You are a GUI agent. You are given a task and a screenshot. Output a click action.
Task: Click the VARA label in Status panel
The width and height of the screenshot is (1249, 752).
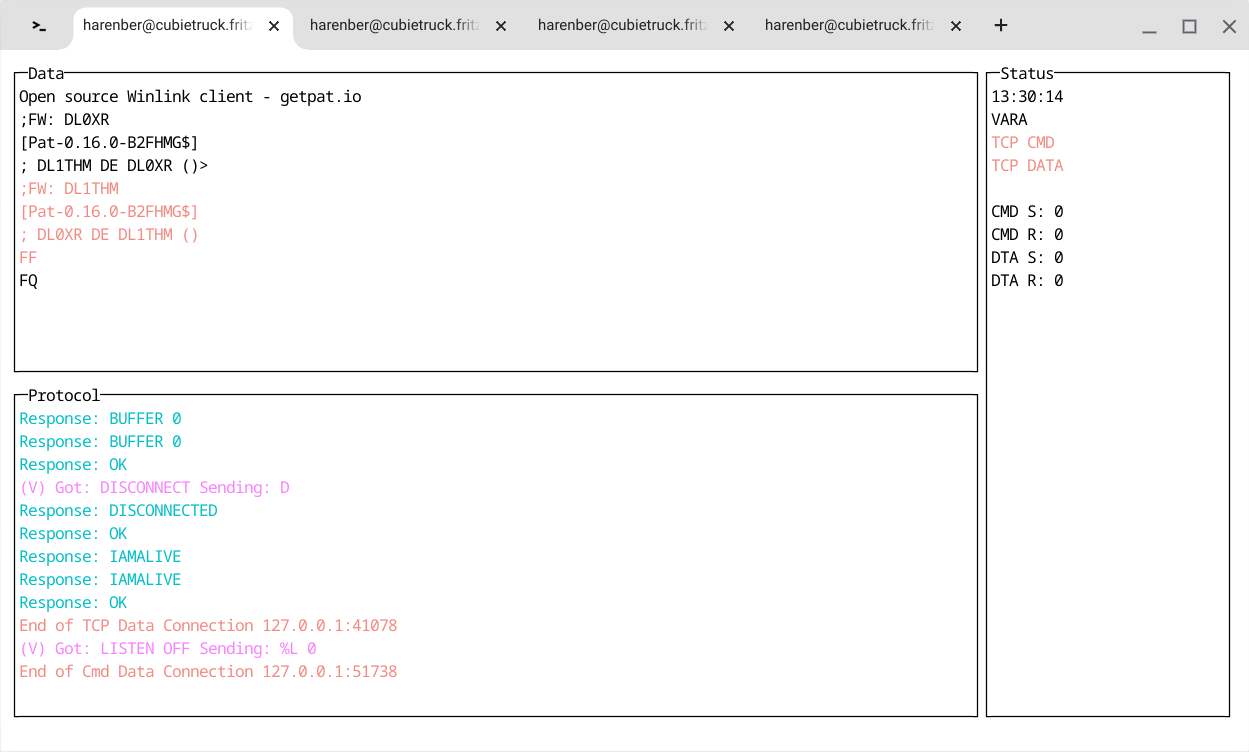click(1011, 119)
